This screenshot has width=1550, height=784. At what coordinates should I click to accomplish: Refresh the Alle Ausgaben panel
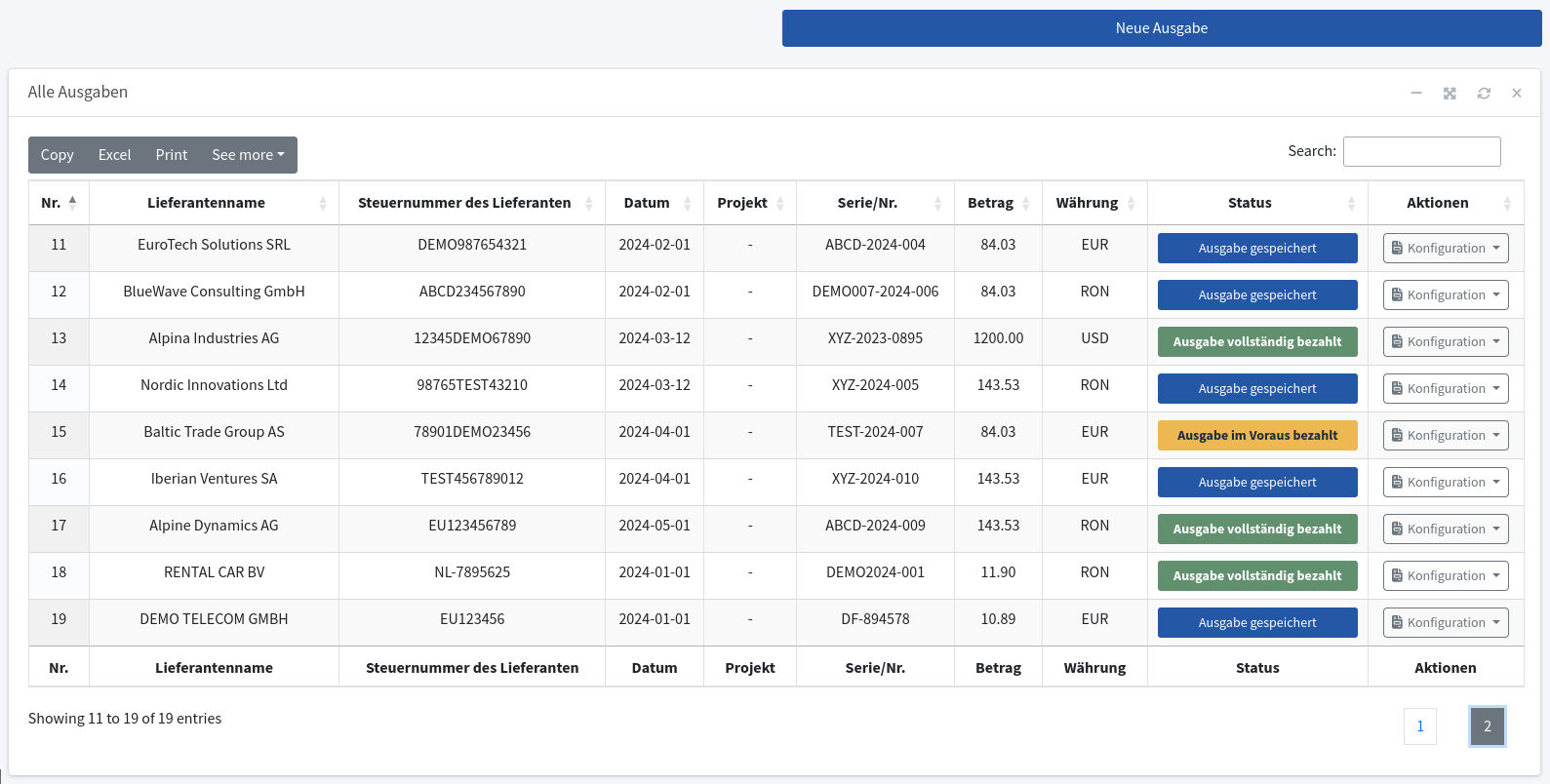click(x=1484, y=93)
